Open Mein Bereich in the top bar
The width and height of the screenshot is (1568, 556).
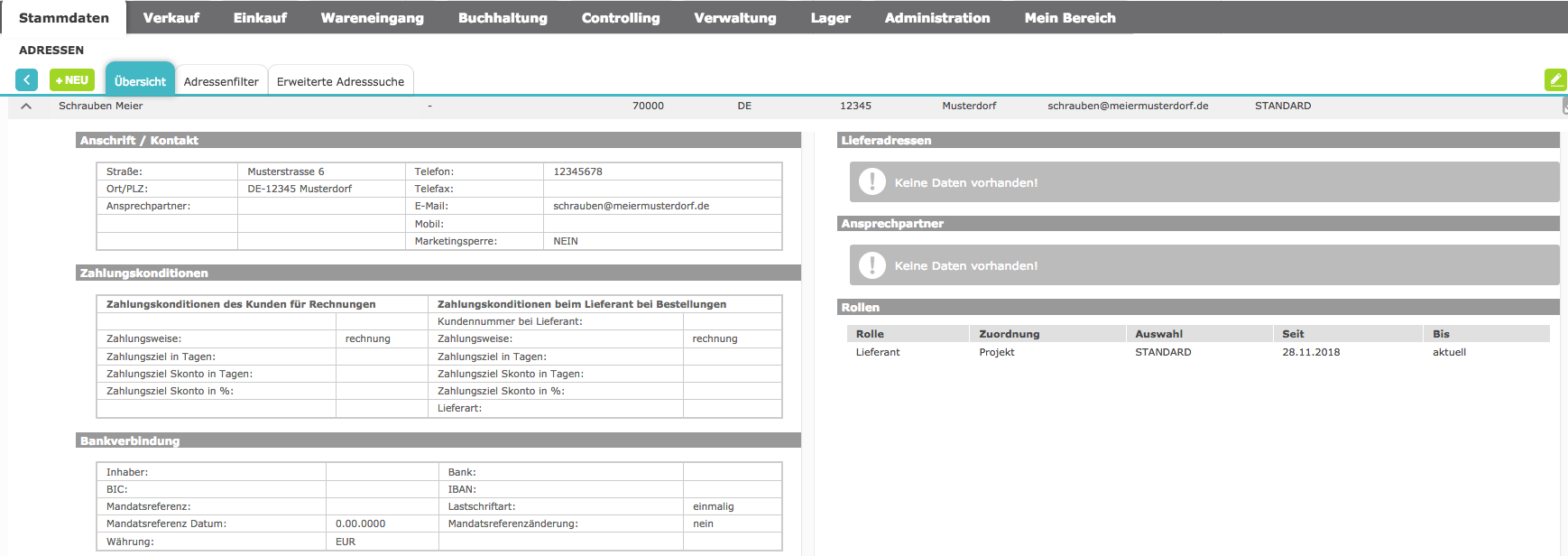1069,18
